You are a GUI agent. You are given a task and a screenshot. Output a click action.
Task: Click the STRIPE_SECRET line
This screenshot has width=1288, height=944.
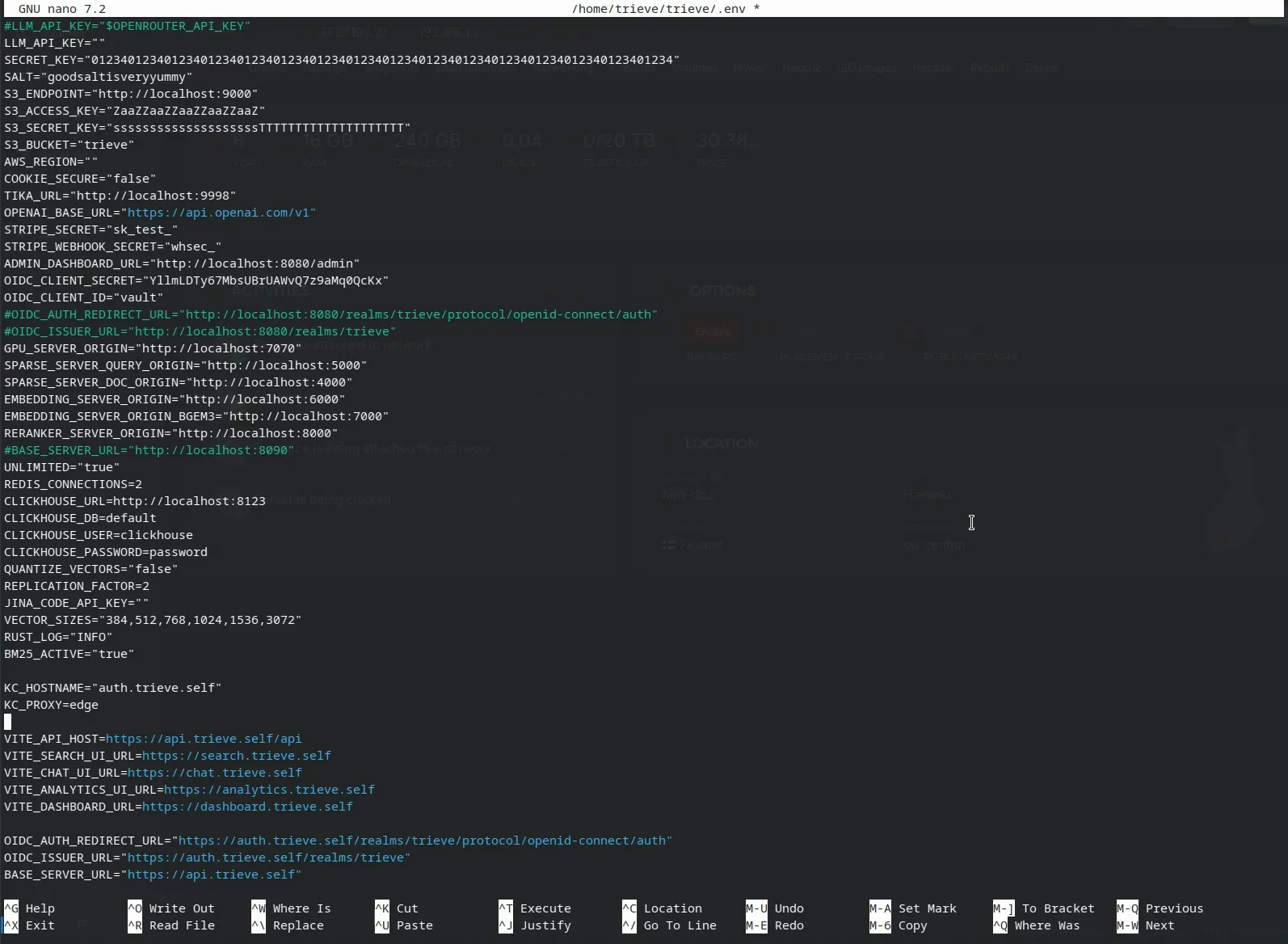[x=91, y=230]
